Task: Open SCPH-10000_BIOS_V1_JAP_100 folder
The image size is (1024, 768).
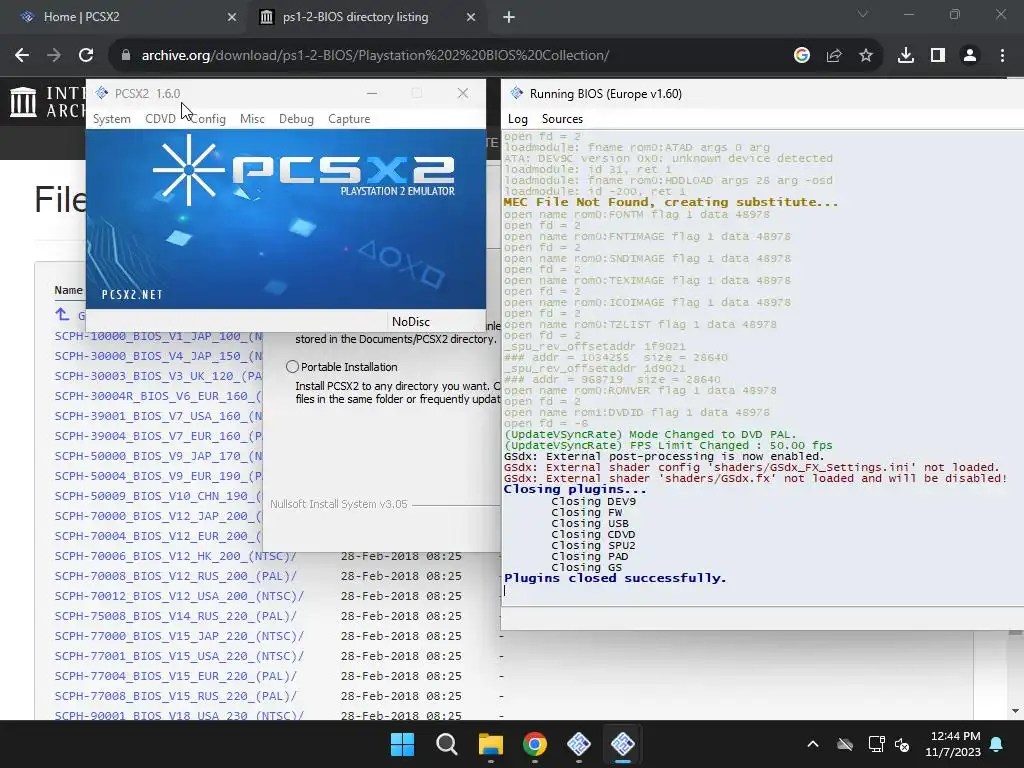Action: 158,336
